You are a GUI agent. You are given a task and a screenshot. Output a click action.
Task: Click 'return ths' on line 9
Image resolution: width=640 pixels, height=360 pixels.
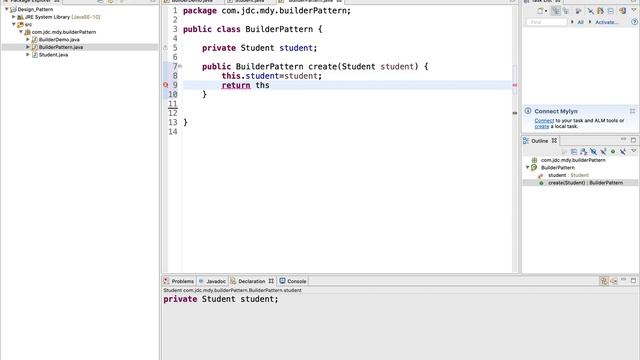[x=245, y=85]
